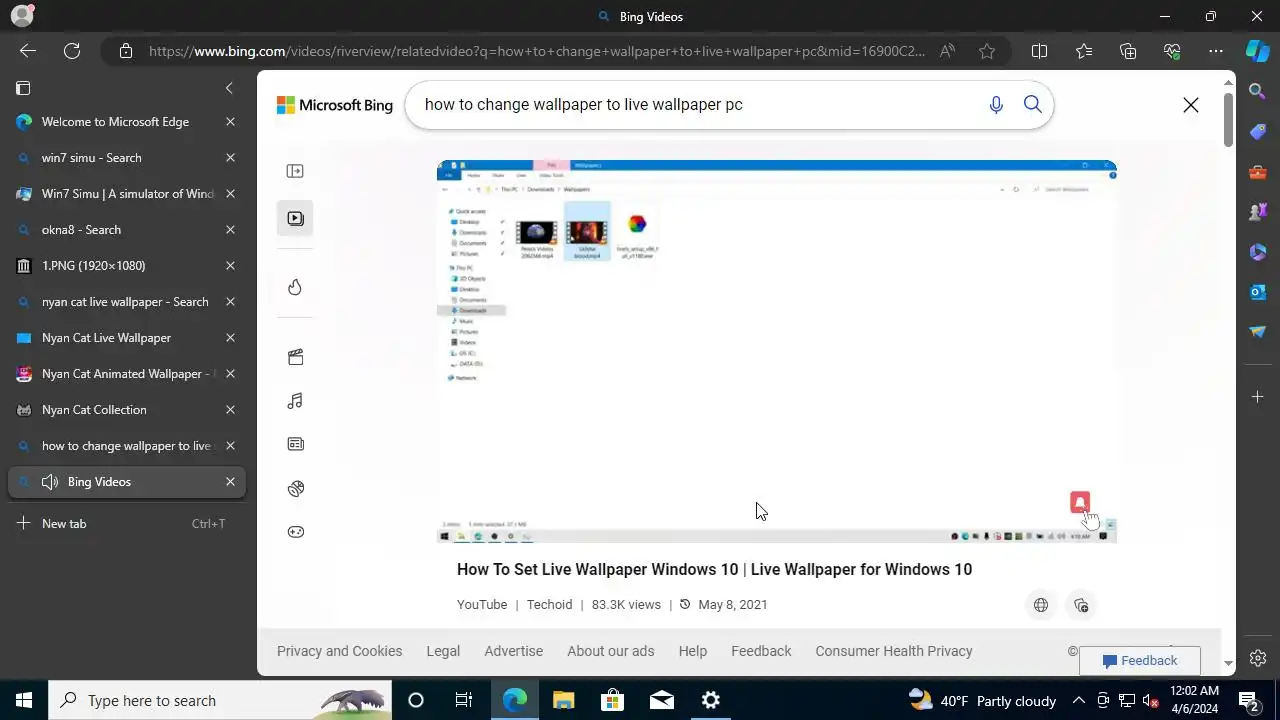Submit Bing search with magnifier icon
Screen dimensions: 1280x720
tap(1033, 105)
